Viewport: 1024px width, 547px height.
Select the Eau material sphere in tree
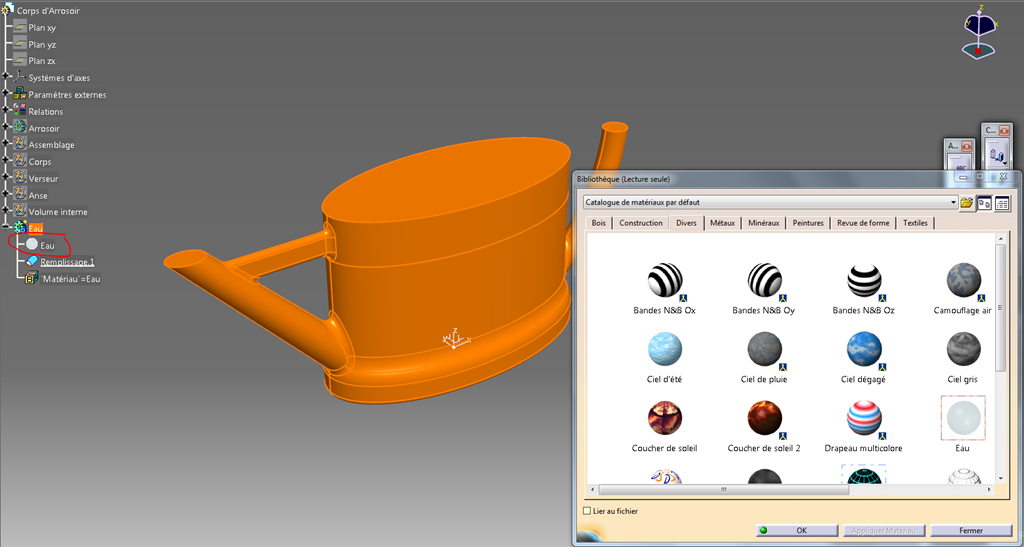pos(32,244)
